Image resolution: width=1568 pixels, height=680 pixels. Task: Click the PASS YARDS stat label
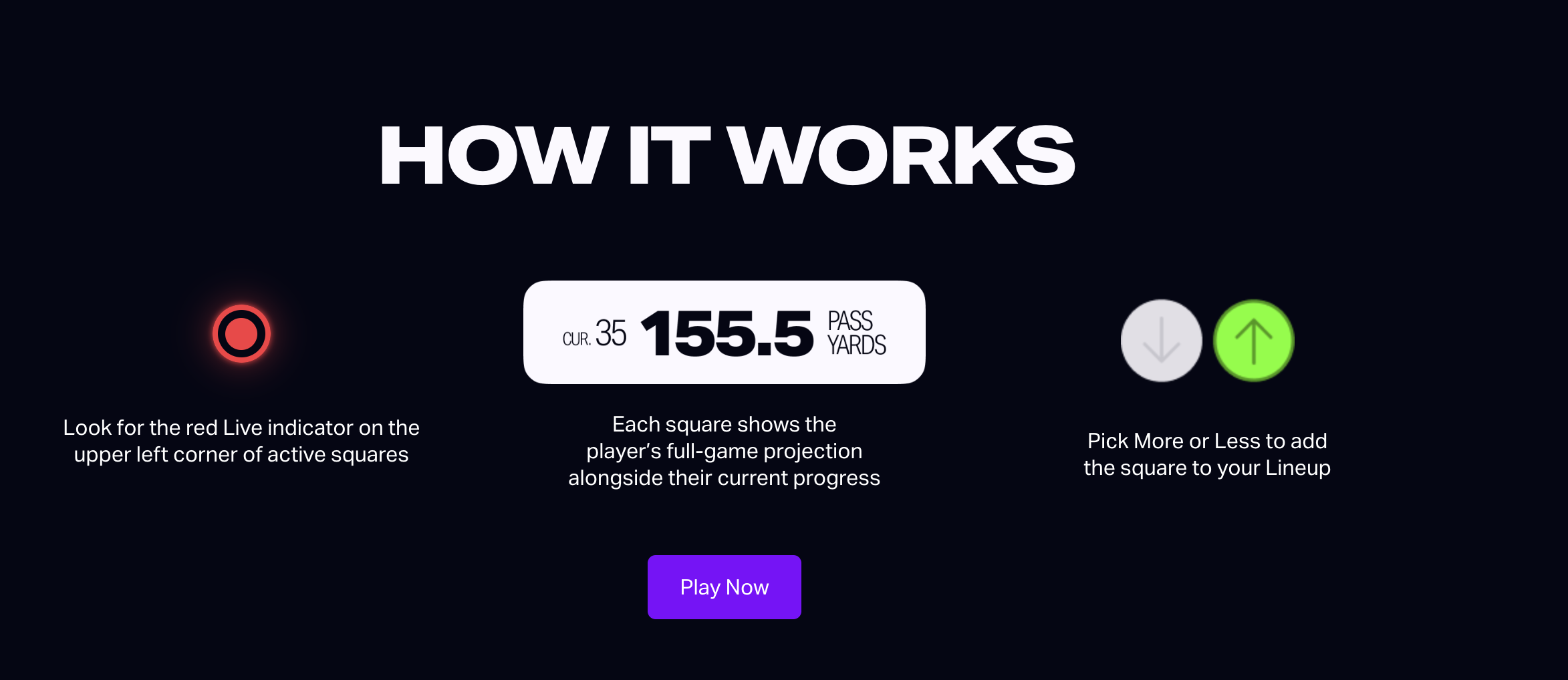tap(856, 333)
